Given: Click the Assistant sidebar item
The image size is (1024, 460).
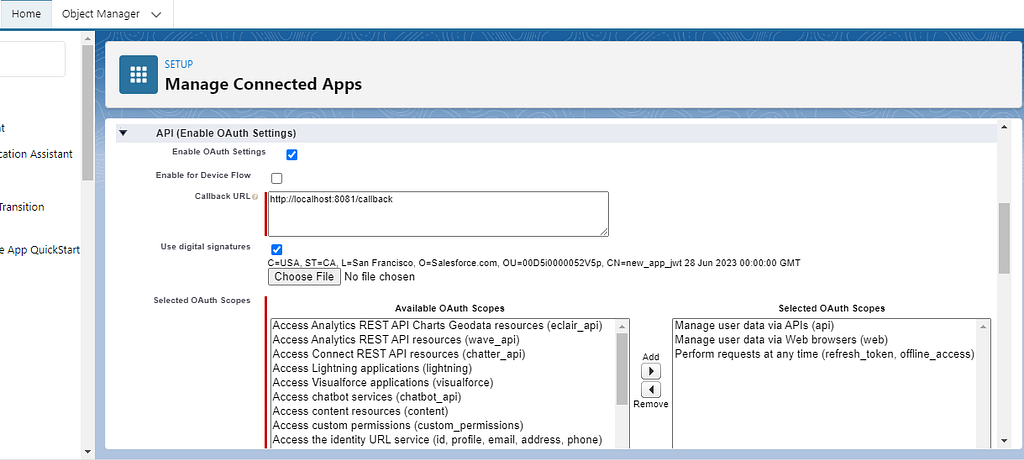Looking at the screenshot, I should [x=36, y=154].
